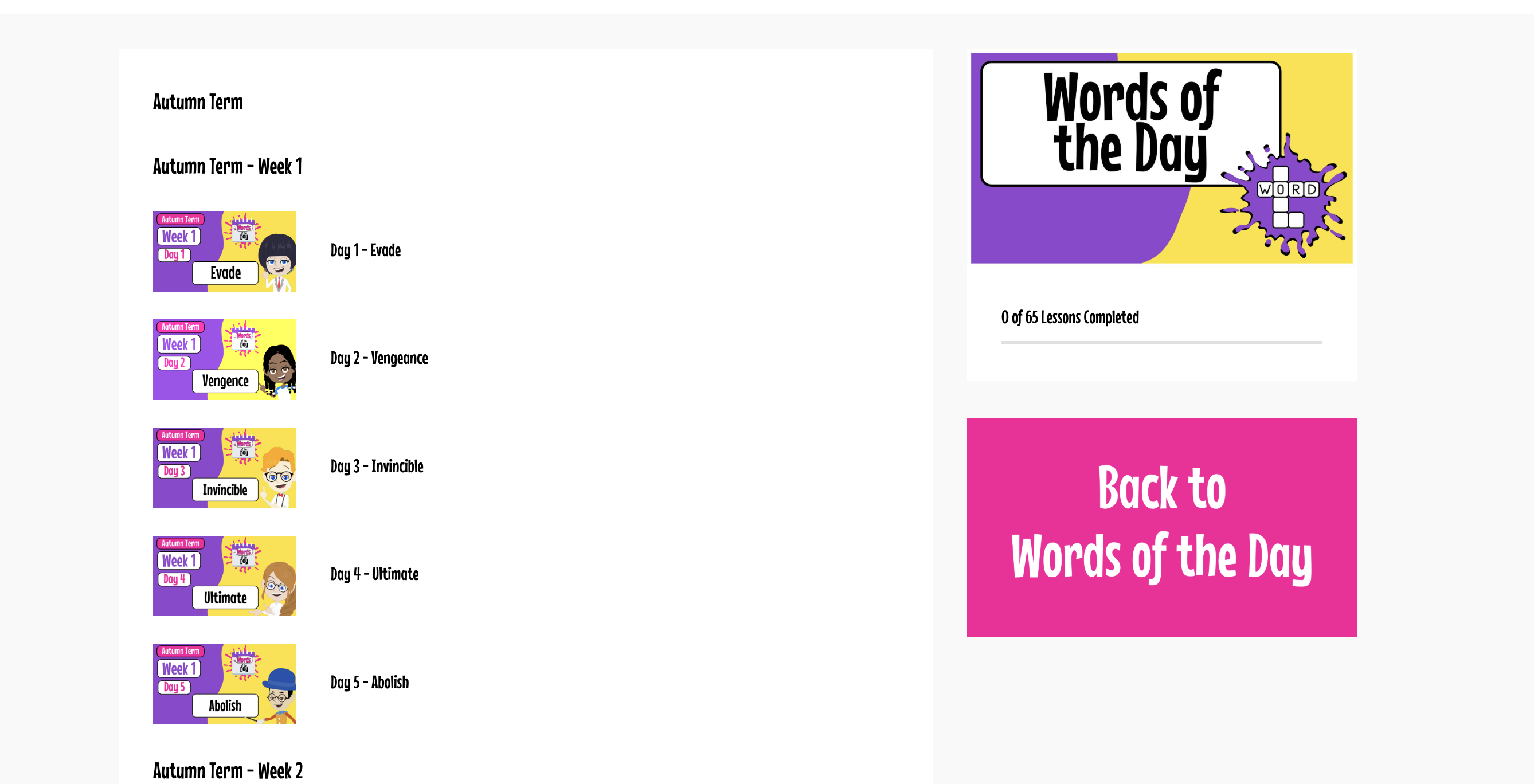Click the Day 1 - Evade link

[365, 250]
